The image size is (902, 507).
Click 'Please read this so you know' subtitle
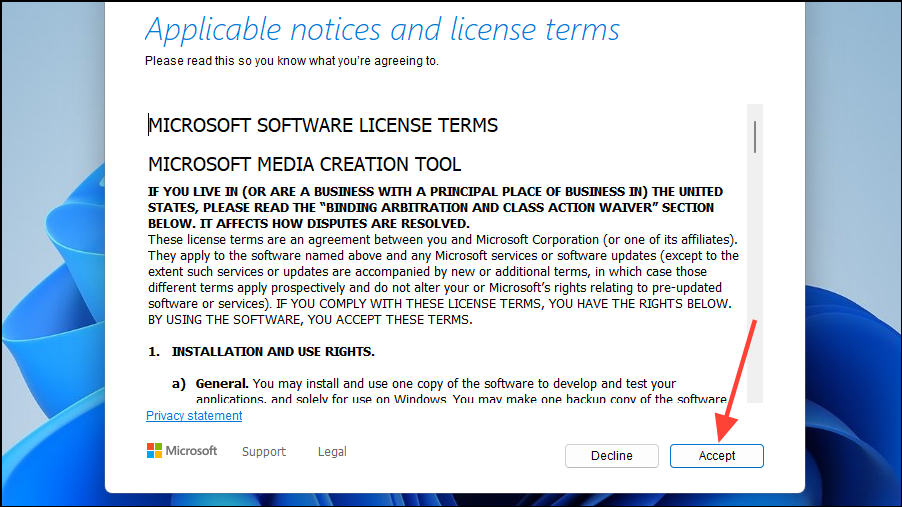coord(292,61)
